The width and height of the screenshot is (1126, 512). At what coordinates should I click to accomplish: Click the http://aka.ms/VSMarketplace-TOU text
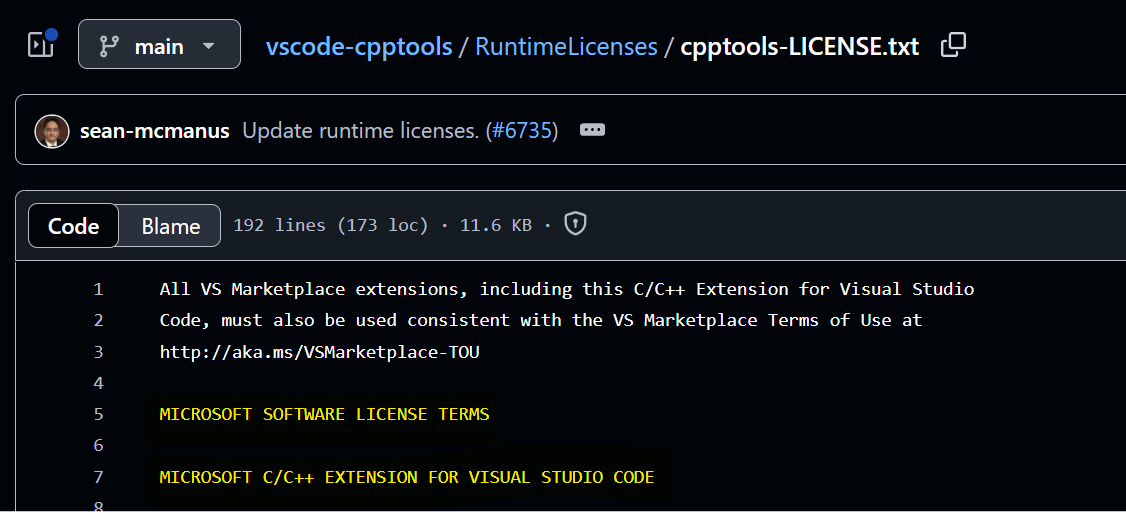(x=320, y=353)
